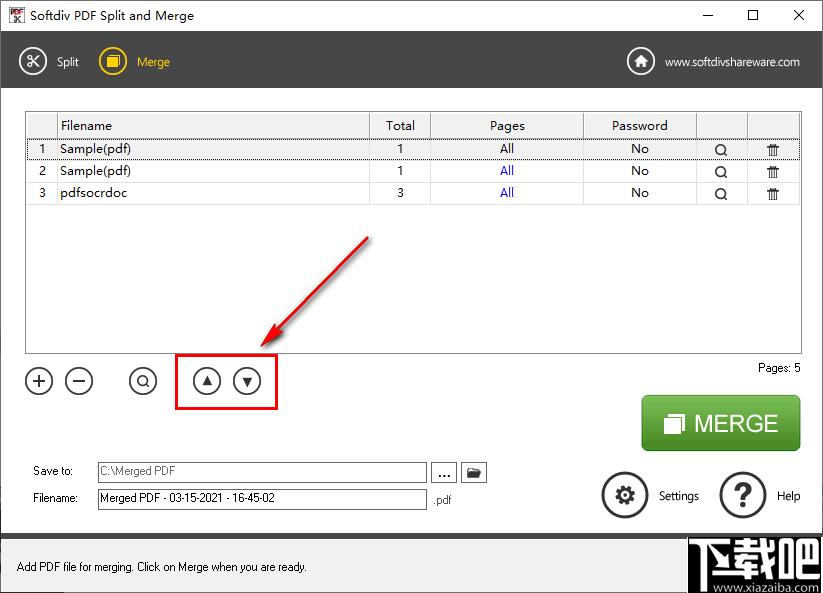823x593 pixels.
Task: Maximize the Softdiv PDF window
Action: 753,15
